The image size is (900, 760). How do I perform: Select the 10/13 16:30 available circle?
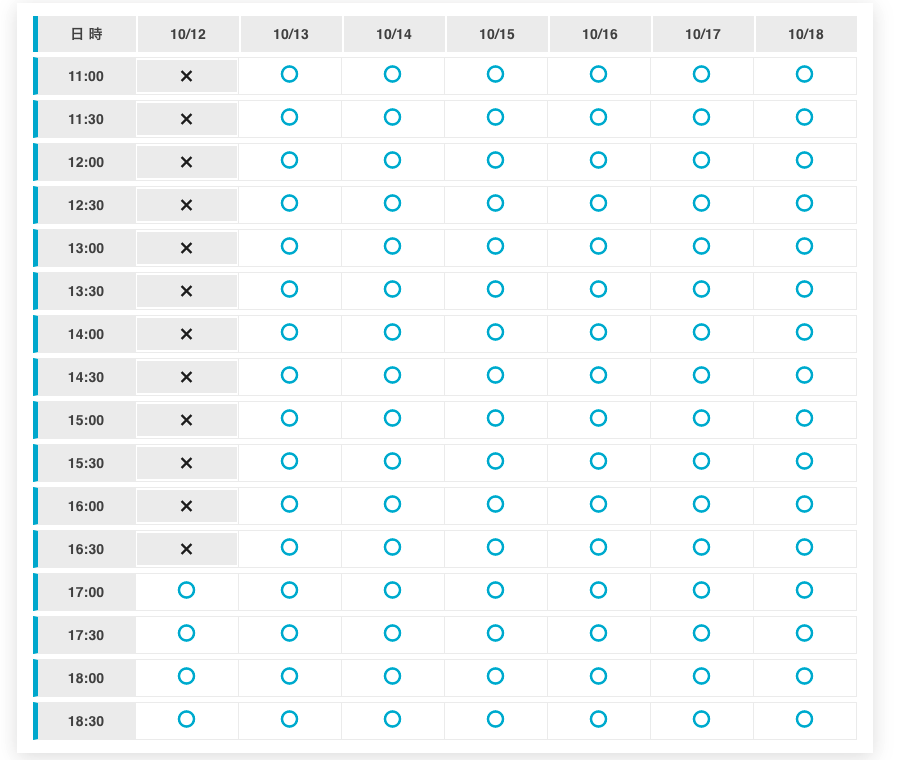pyautogui.click(x=289, y=547)
